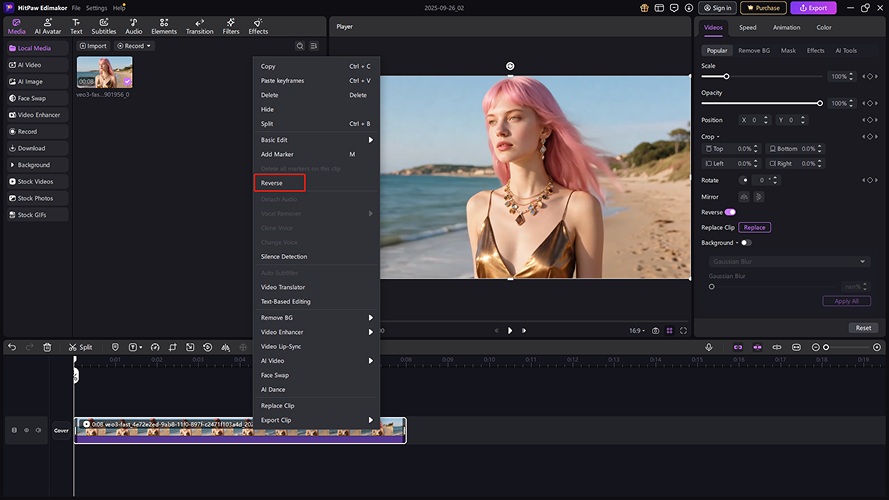Click the sort list icon in media panel
The image size is (889, 500).
tap(314, 46)
